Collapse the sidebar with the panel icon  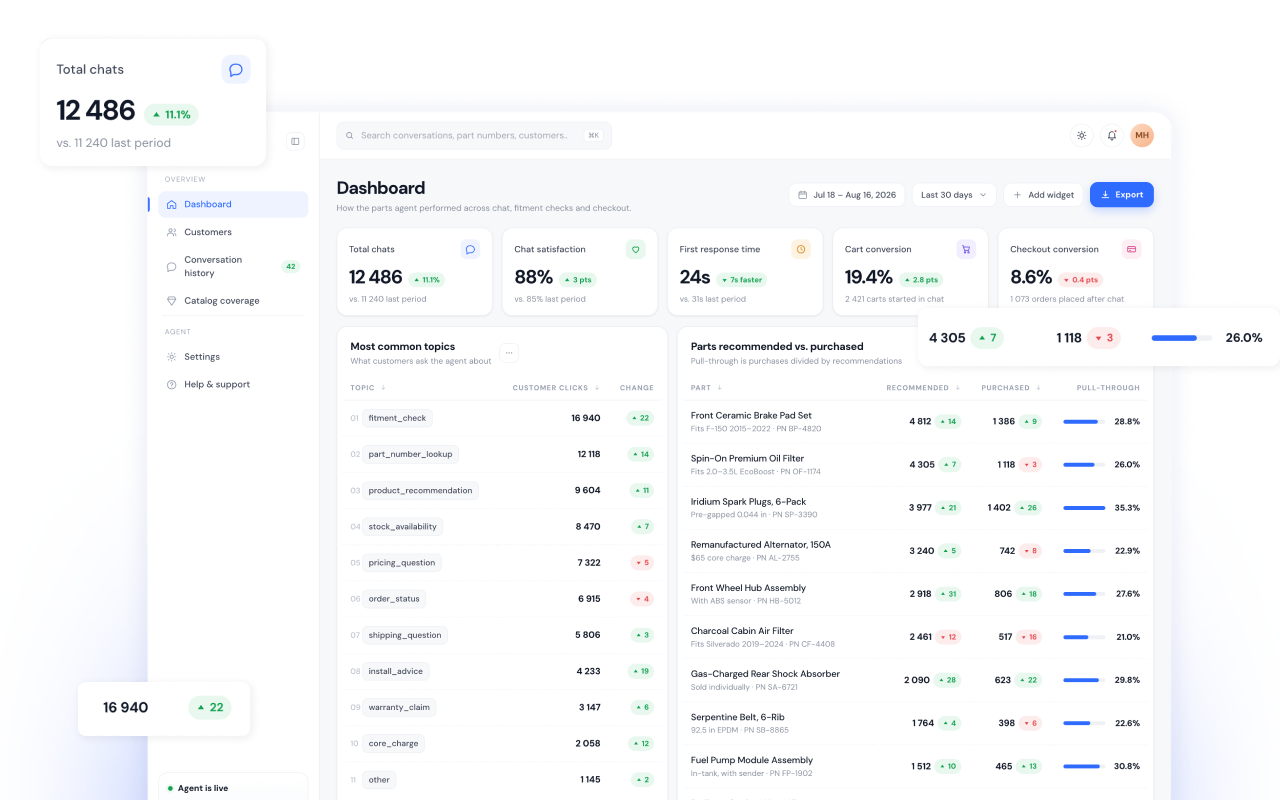[x=295, y=141]
